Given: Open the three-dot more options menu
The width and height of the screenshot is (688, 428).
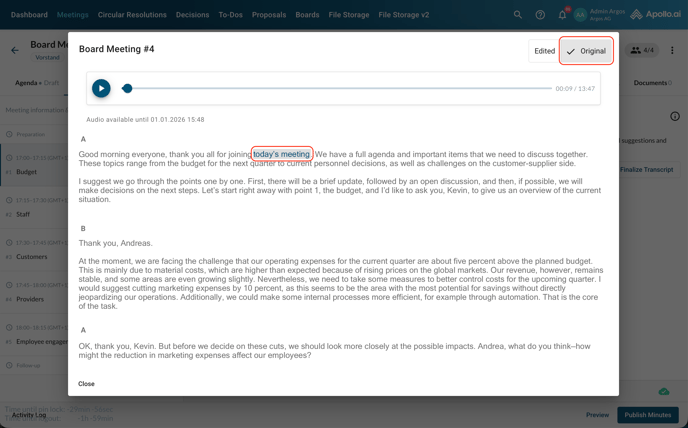Looking at the screenshot, I should 672,50.
